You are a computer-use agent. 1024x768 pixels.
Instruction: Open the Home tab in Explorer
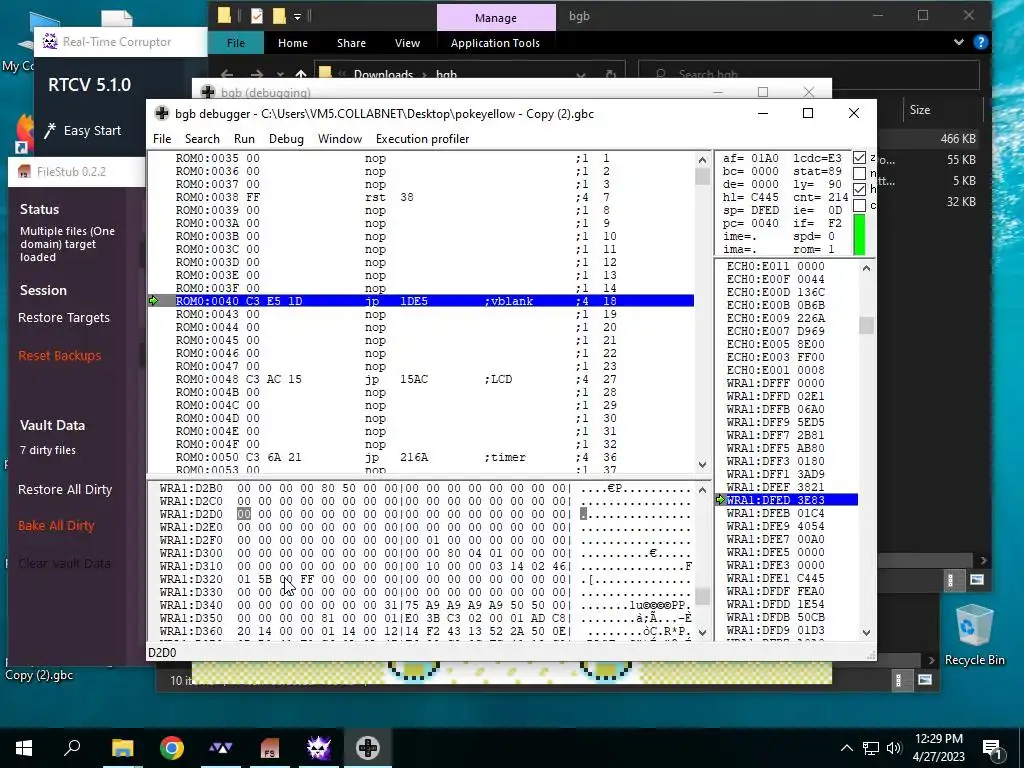tap(293, 42)
